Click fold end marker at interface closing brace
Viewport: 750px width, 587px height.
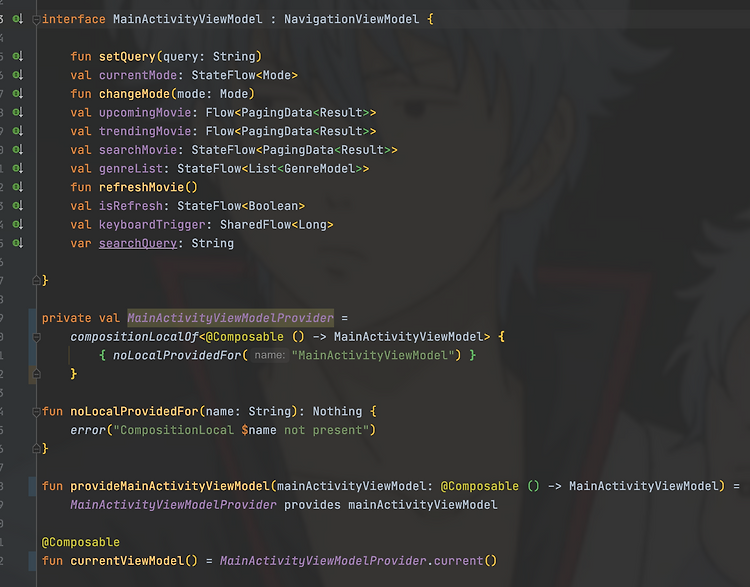coord(36,280)
